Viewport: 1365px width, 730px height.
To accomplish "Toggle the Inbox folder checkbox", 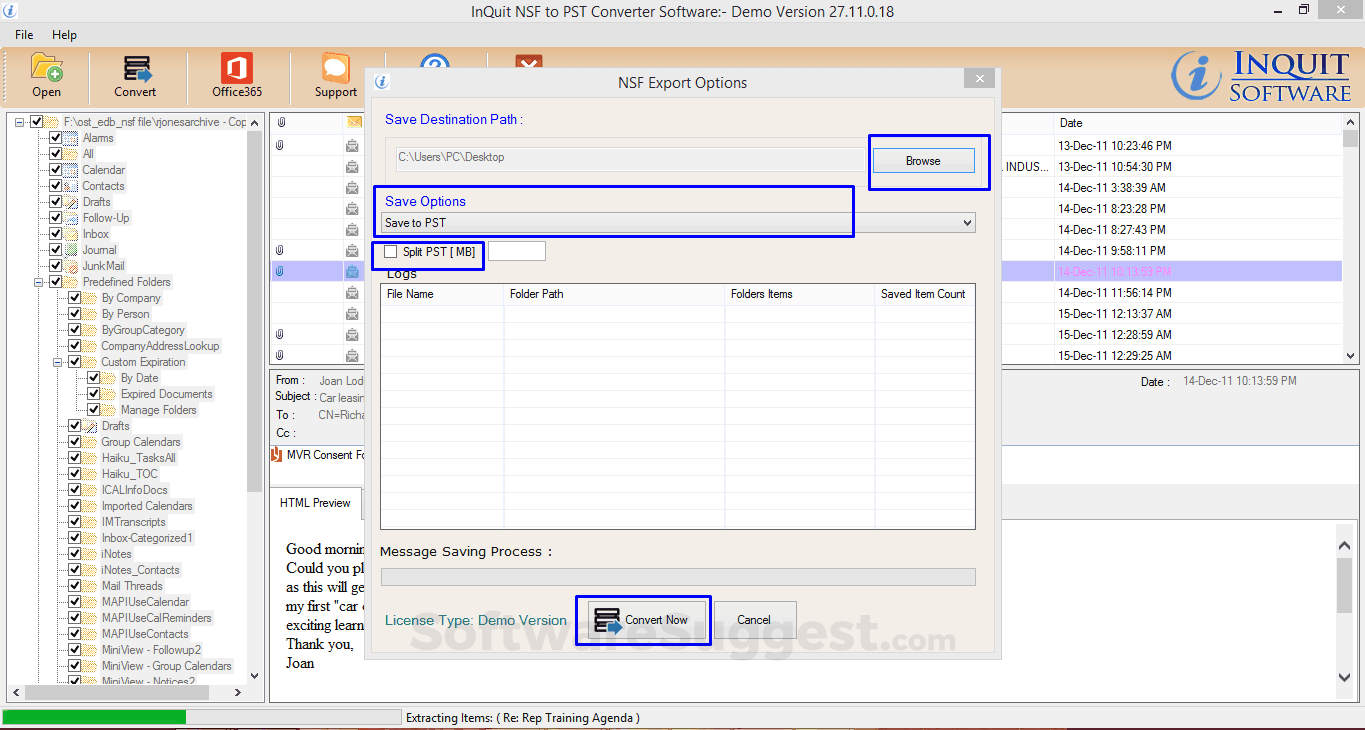I will 56,234.
